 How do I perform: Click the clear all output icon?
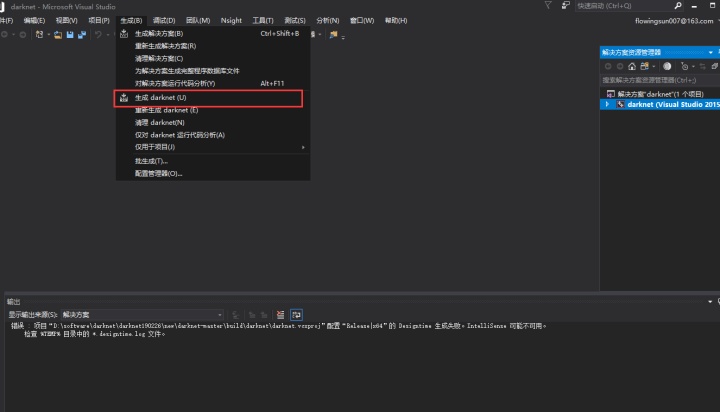[280, 315]
